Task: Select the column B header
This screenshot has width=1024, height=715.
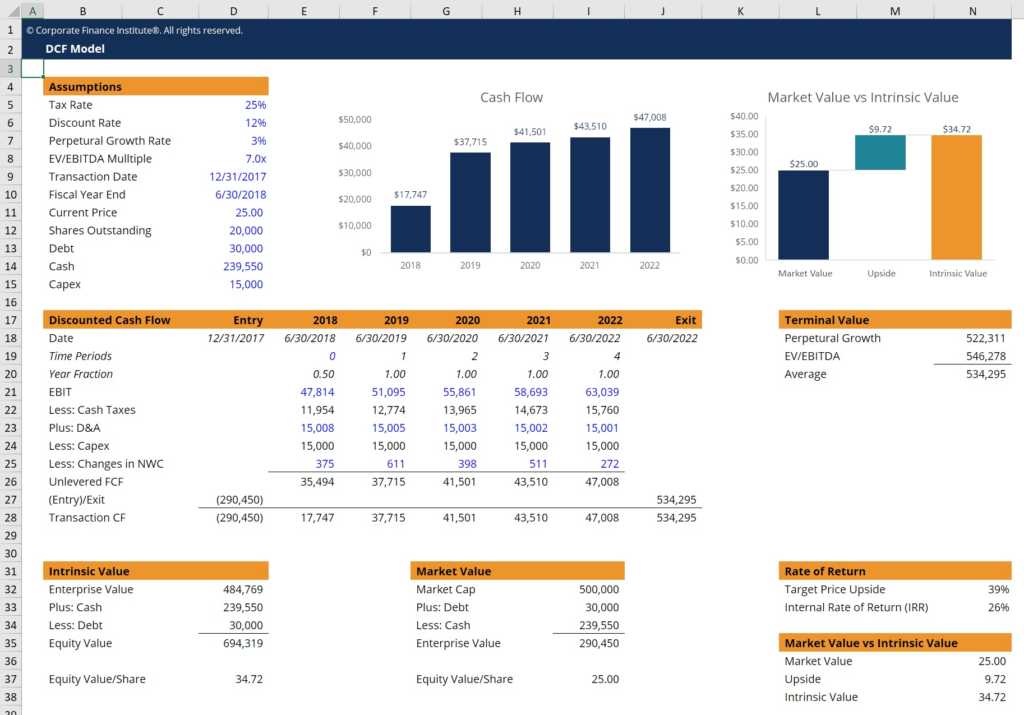Action: 83,11
